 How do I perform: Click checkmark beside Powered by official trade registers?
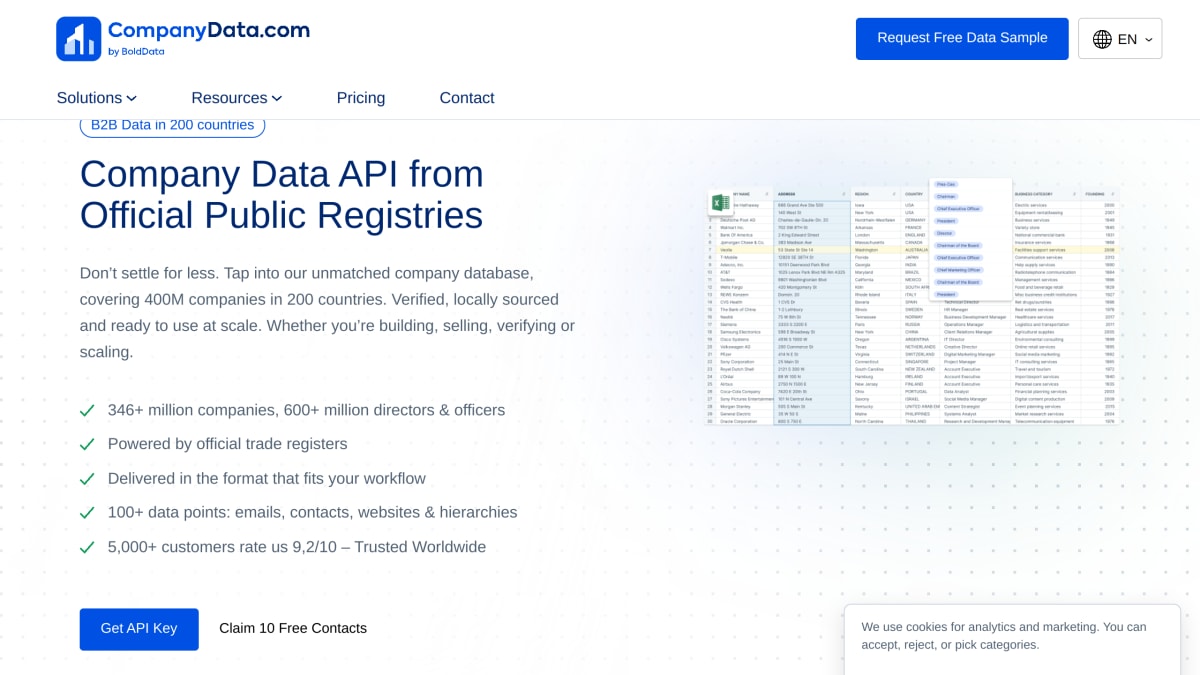pos(88,444)
